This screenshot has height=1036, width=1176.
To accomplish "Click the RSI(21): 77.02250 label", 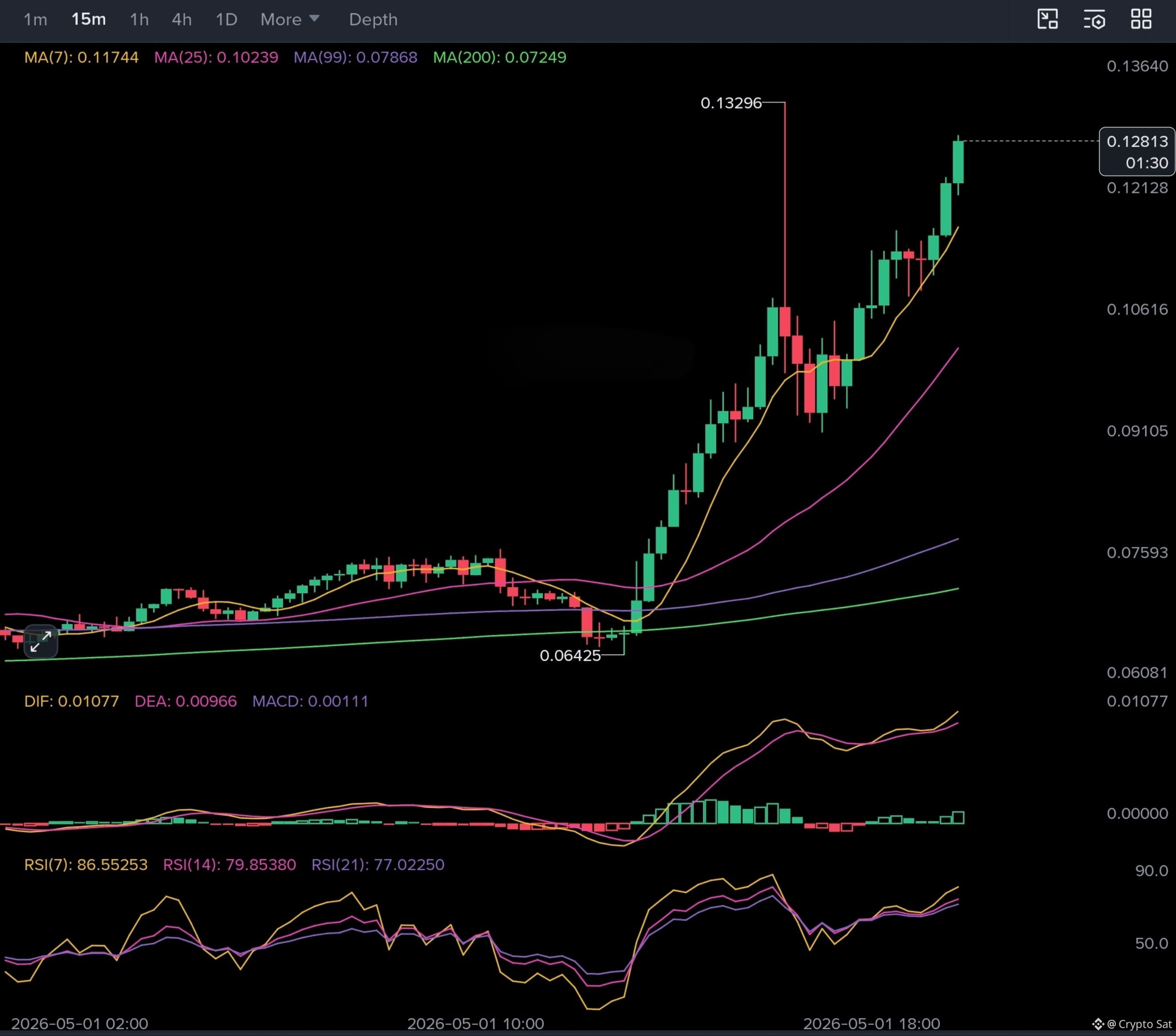I will (378, 865).
